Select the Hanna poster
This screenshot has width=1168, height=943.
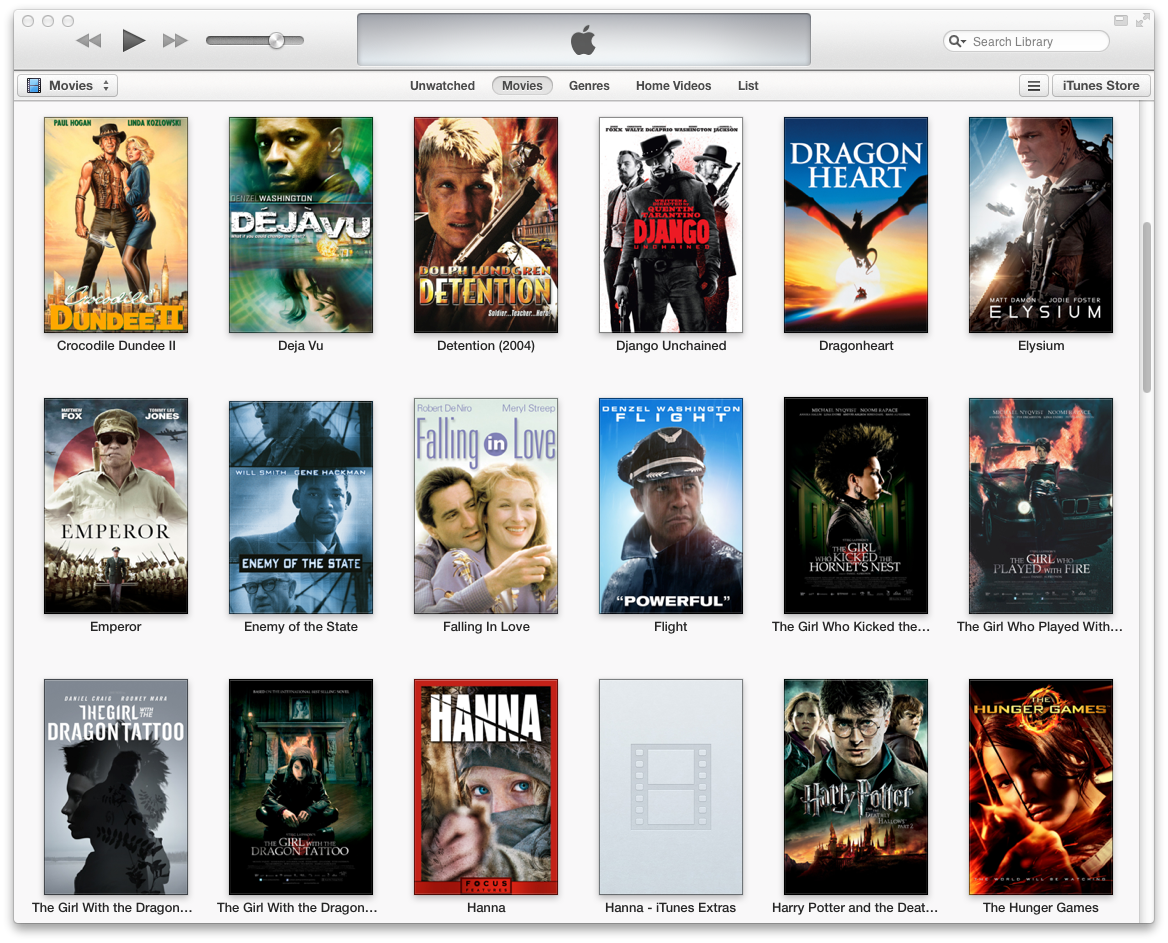486,787
